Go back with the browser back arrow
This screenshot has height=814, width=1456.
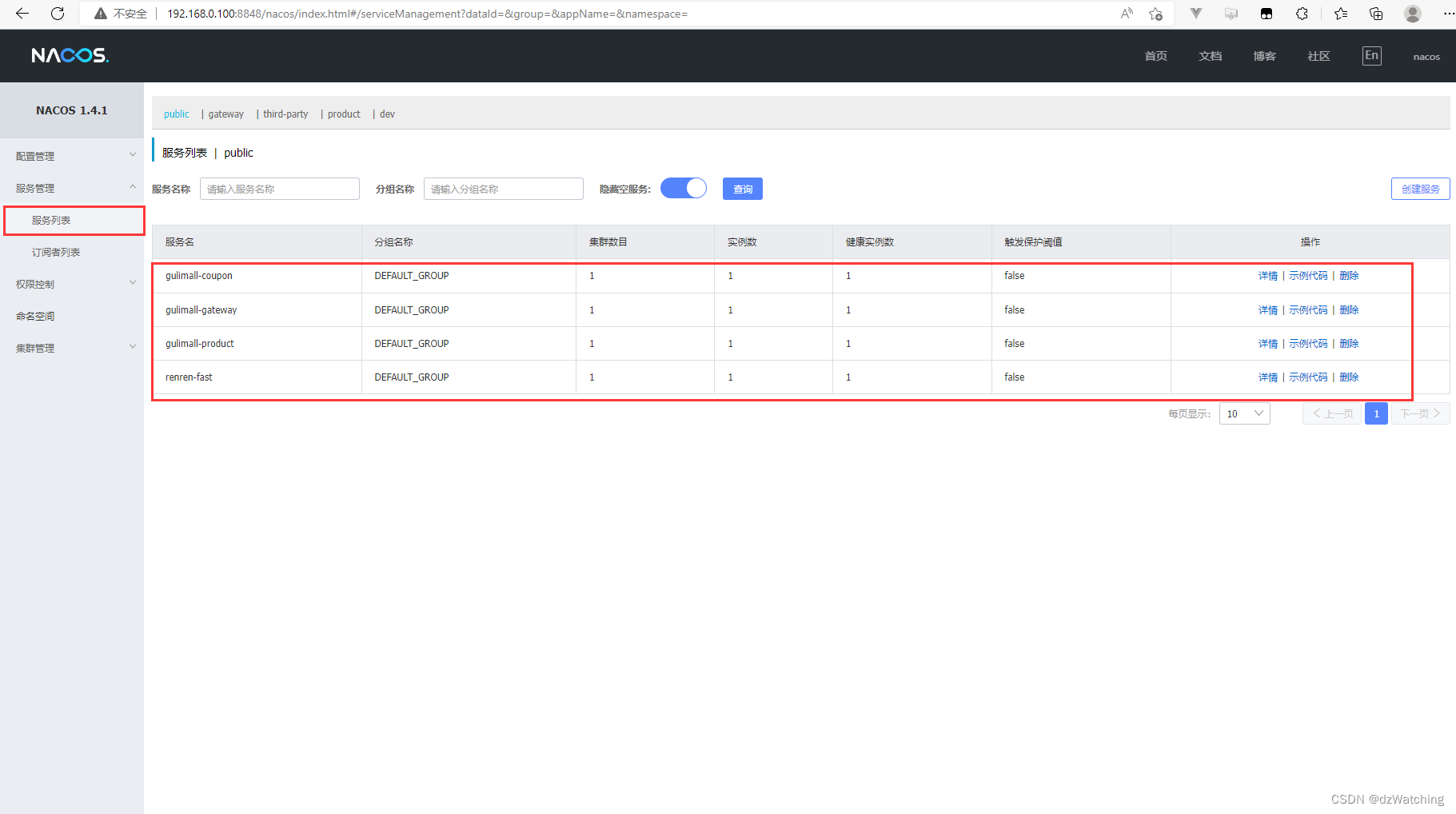22,14
